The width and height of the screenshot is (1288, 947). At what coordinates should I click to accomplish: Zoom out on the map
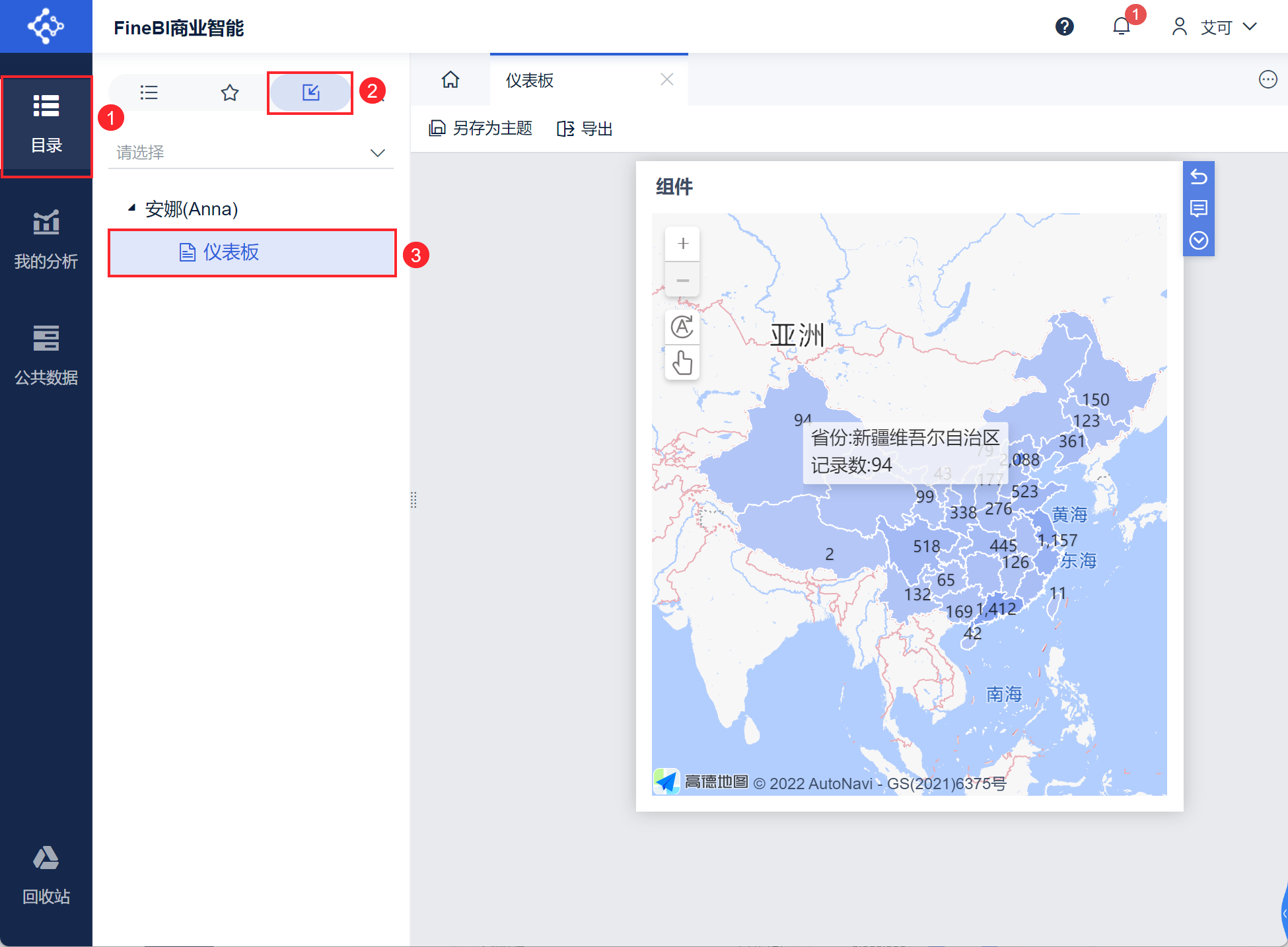pyautogui.click(x=682, y=281)
